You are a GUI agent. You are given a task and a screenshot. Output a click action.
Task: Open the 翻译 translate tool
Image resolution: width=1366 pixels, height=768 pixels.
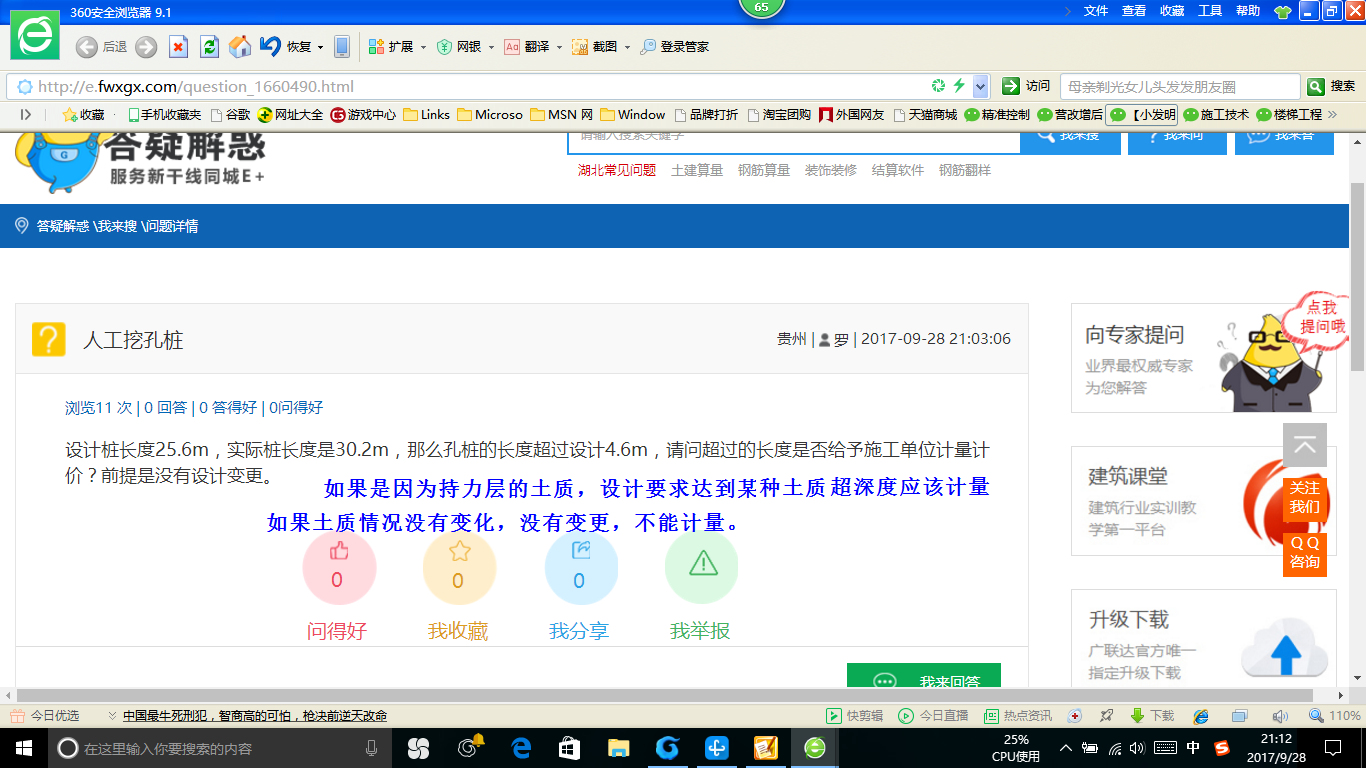(526, 47)
